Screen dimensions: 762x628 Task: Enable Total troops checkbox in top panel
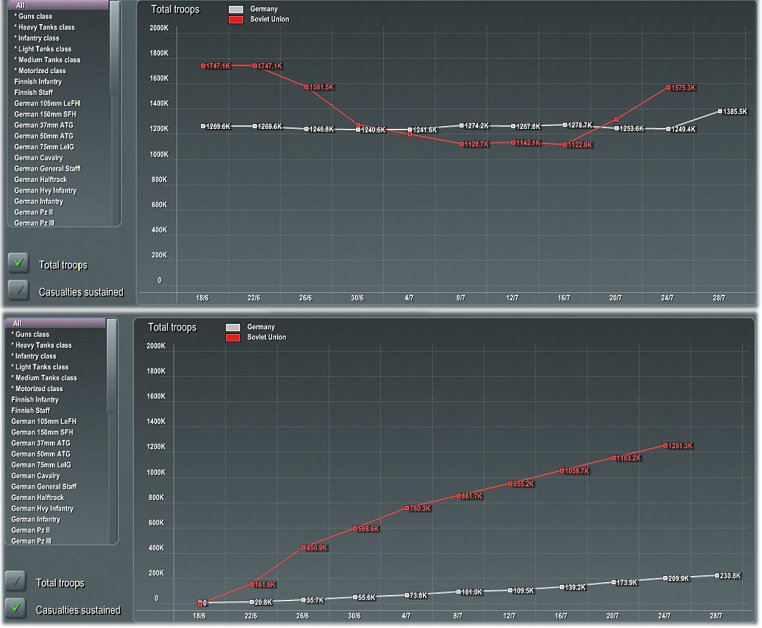[x=18, y=263]
